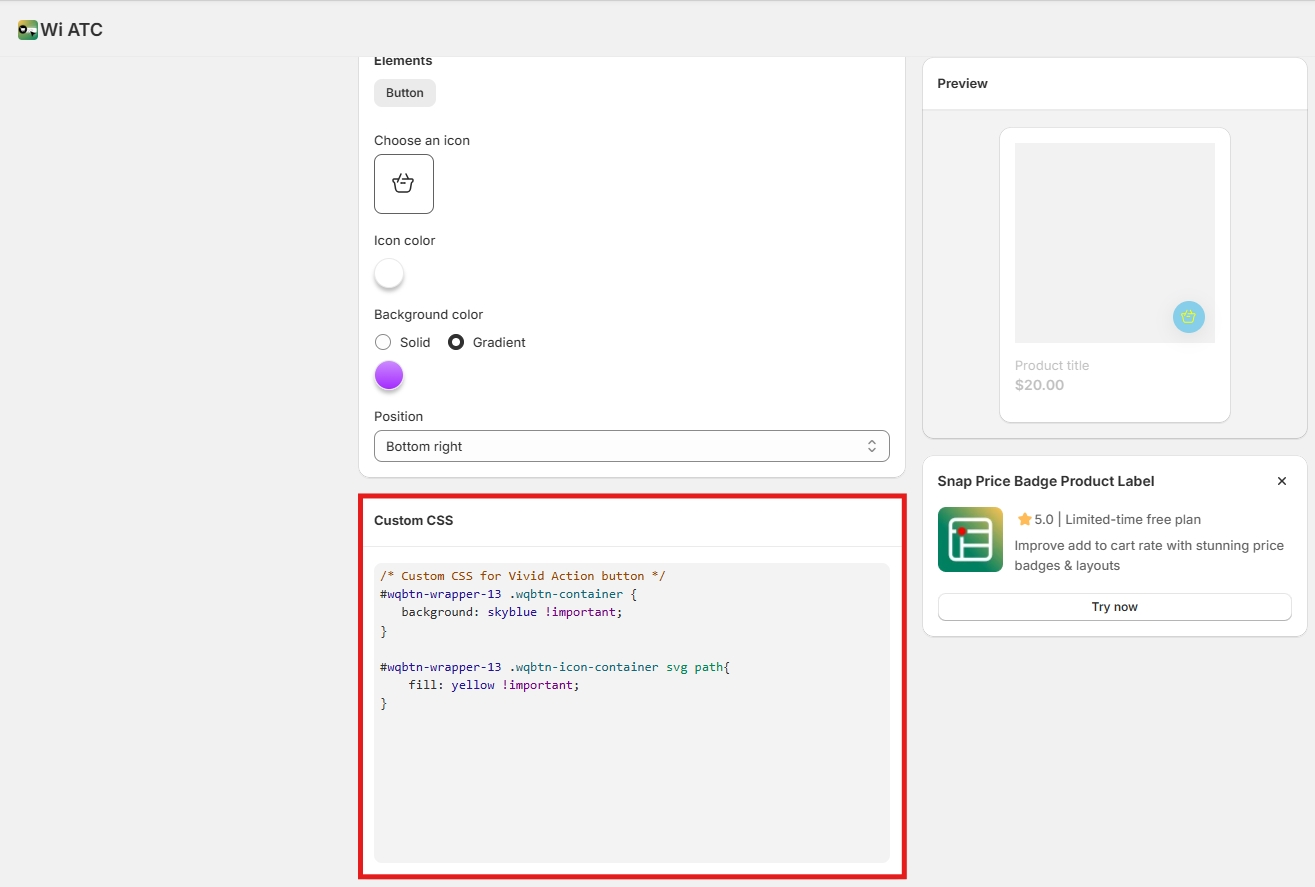
Task: Click the basket button in the product preview
Action: tap(1188, 317)
